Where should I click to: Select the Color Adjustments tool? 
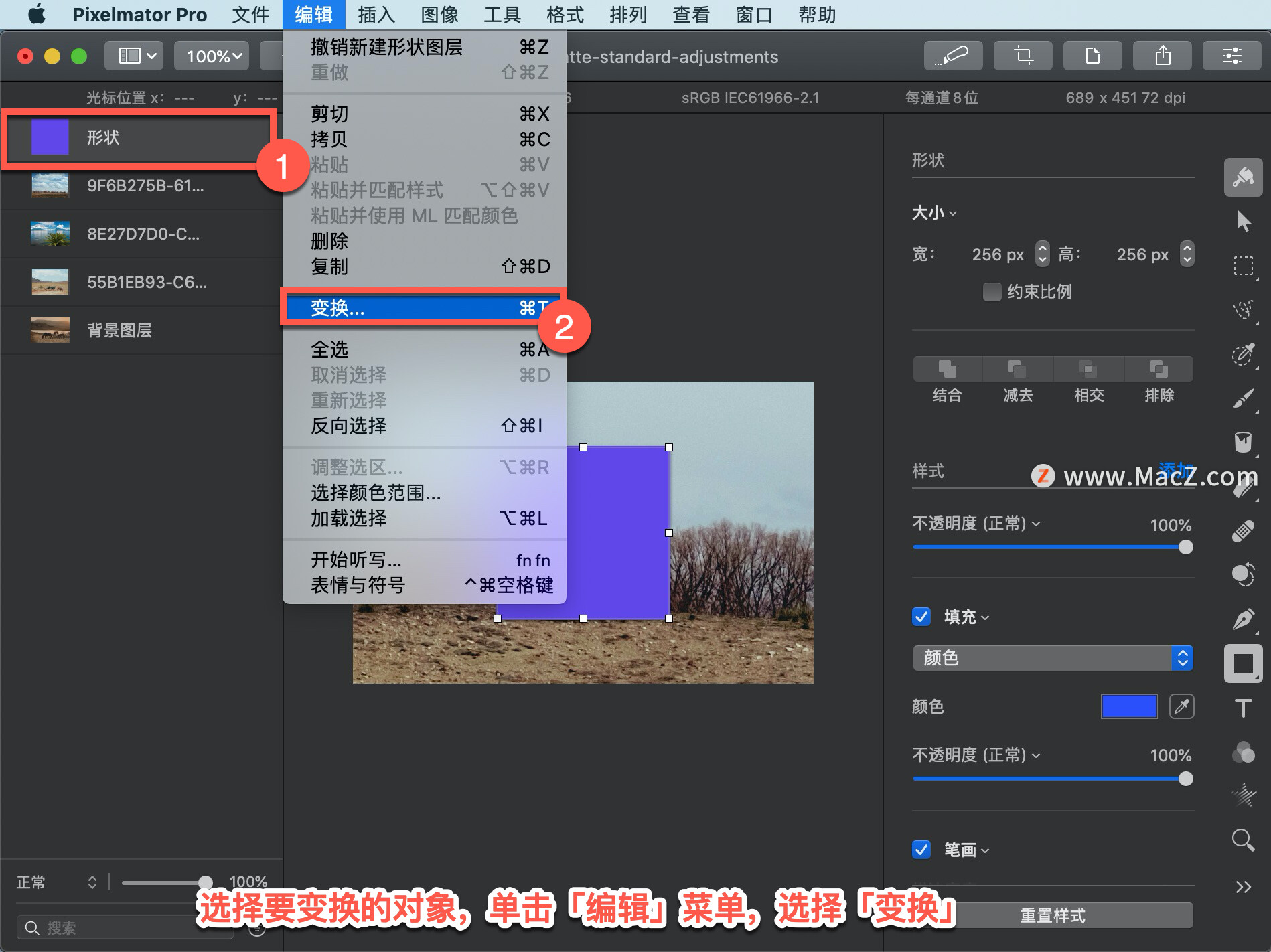pos(1243,752)
